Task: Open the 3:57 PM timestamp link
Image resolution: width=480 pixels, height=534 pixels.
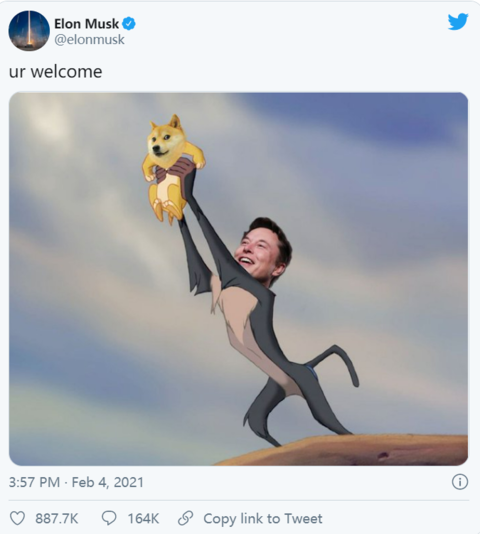Action: pyautogui.click(x=34, y=482)
